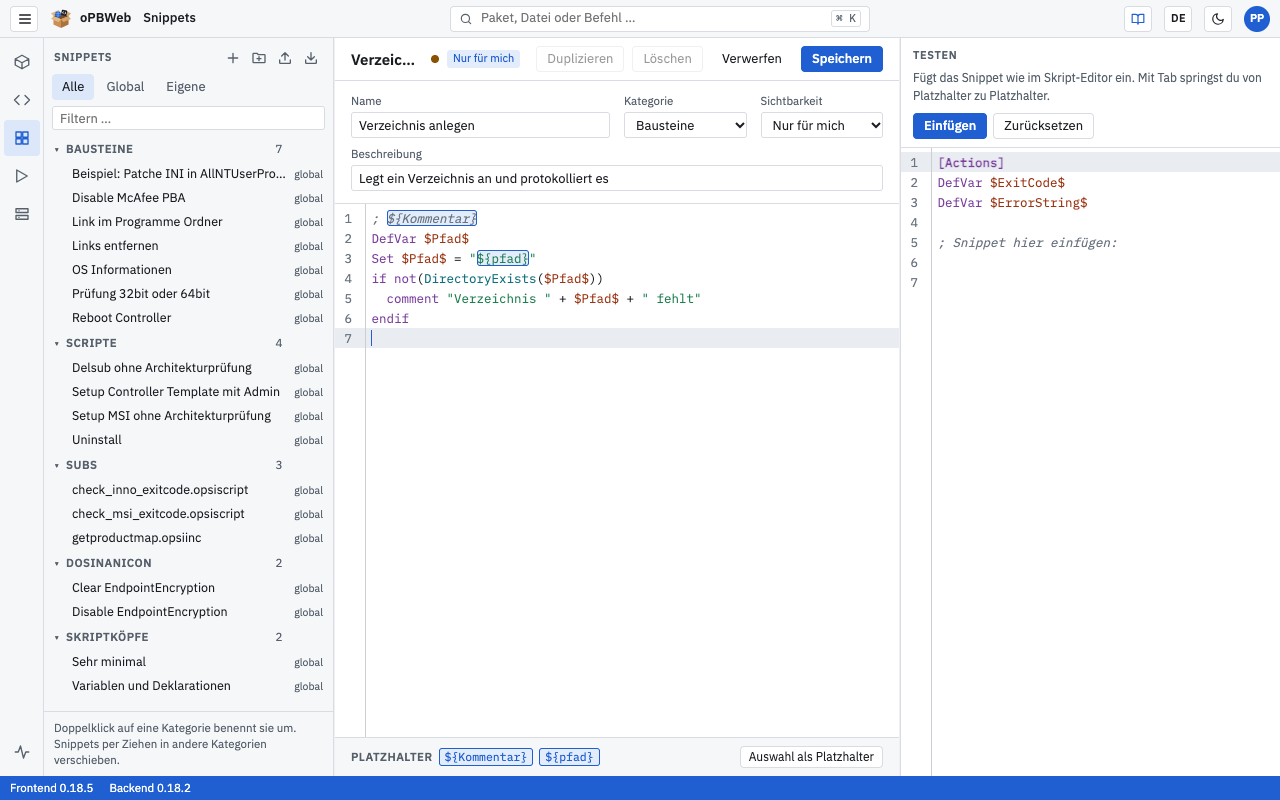Save the snippet with Speichern

[x=842, y=59]
